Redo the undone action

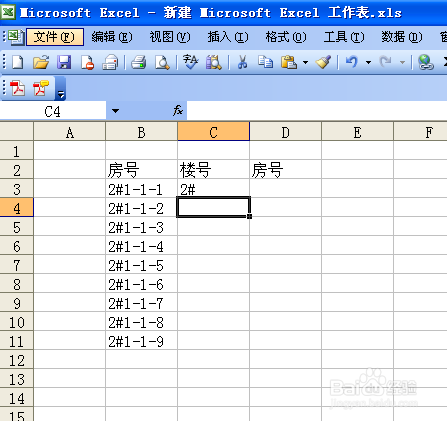pos(386,62)
